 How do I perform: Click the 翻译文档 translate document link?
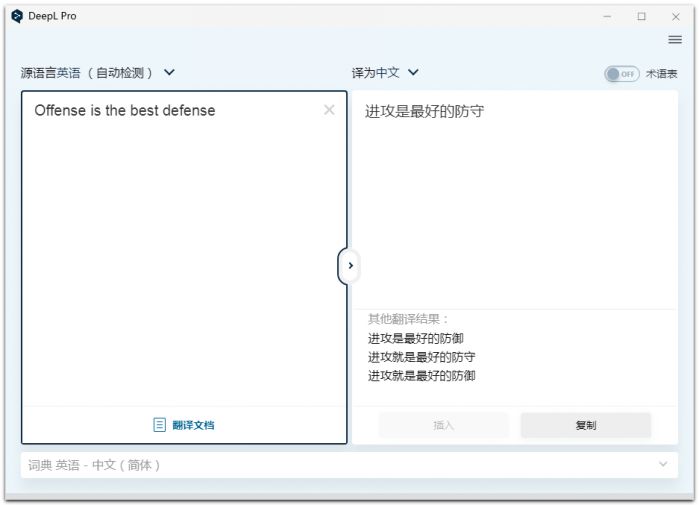click(193, 425)
